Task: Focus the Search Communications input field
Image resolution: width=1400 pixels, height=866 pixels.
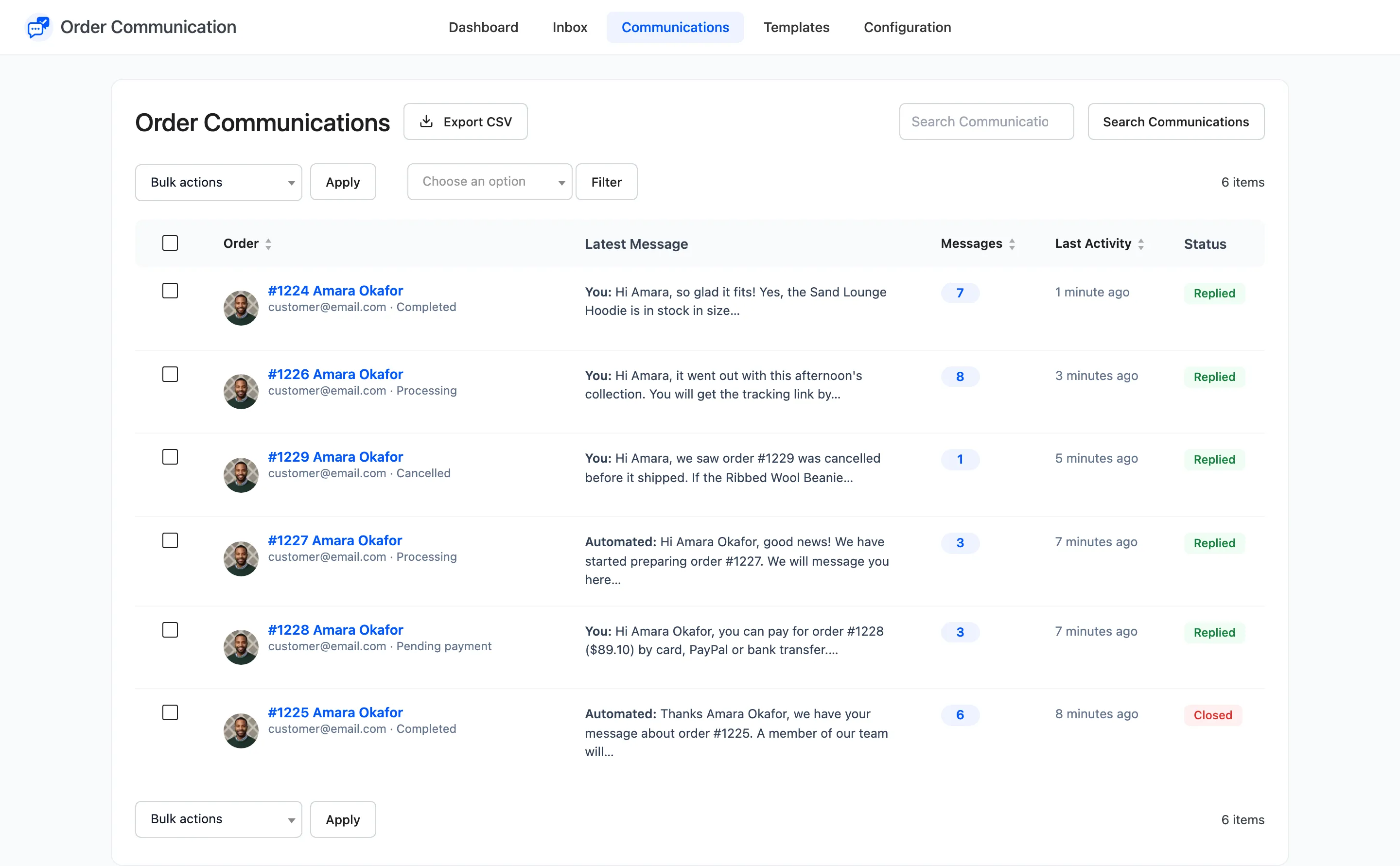Action: [986, 121]
